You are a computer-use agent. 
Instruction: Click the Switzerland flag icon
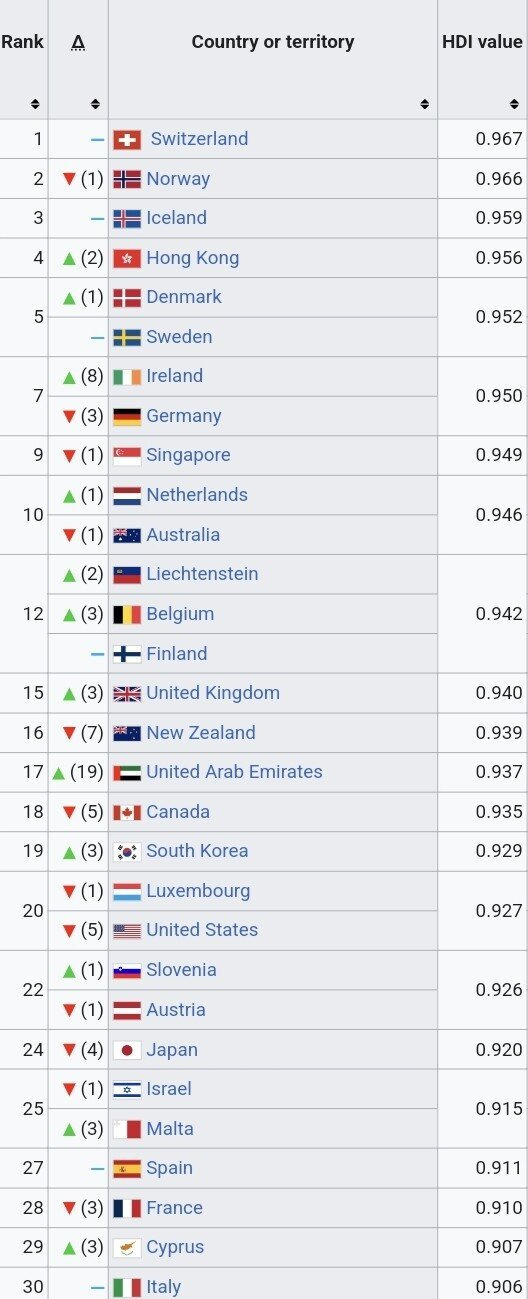point(127,139)
